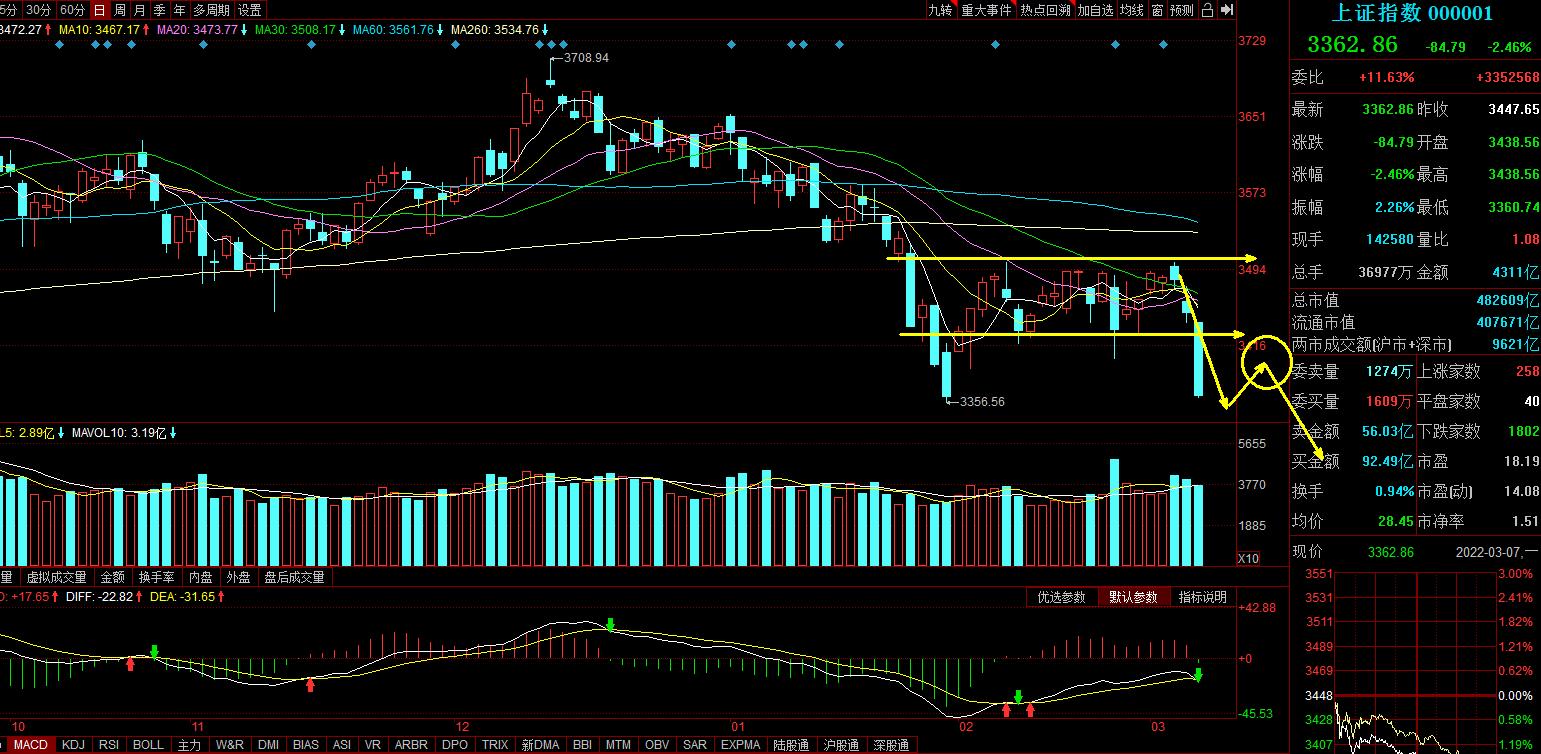Click the 上证指数 000001 title
The width and height of the screenshot is (1541, 754).
point(1414,13)
